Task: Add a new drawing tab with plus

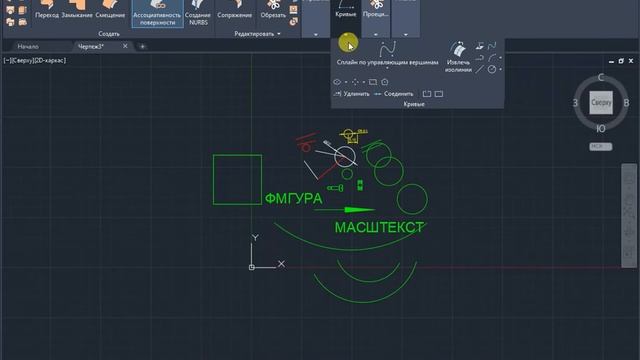Action: tap(142, 47)
